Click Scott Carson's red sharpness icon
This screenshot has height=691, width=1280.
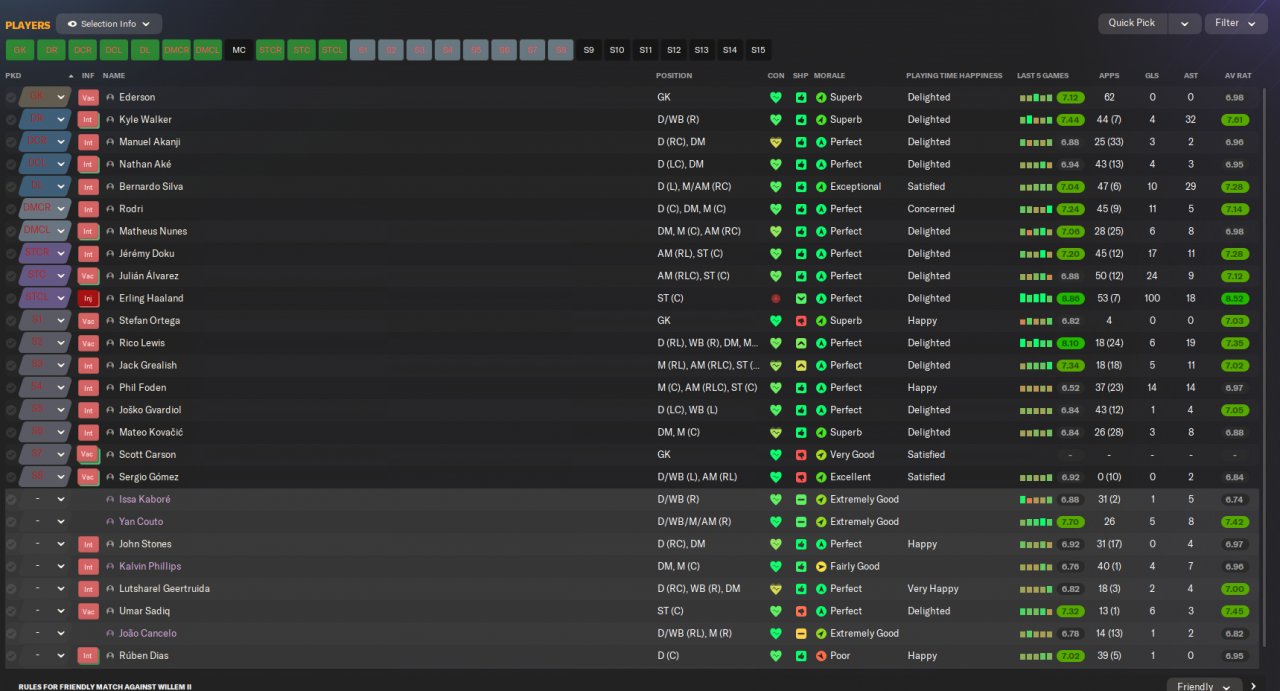pyautogui.click(x=801, y=455)
